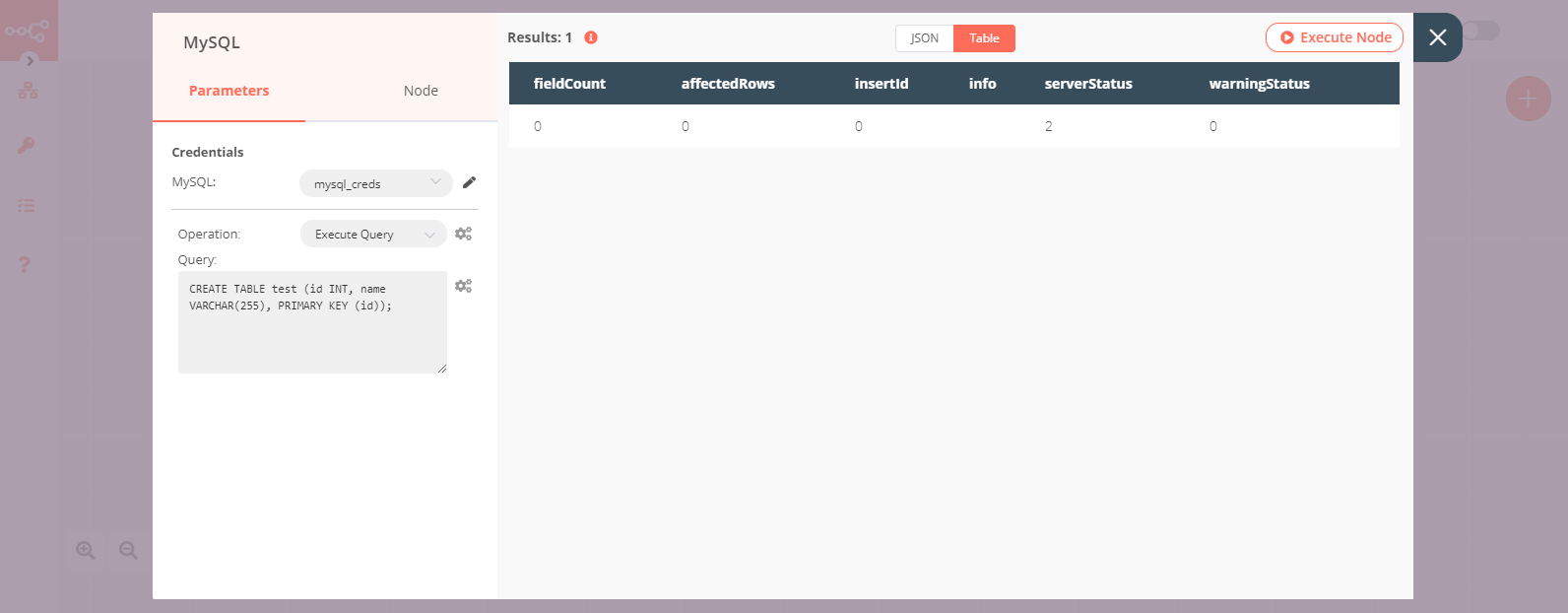Open the gears options next to Query

463,286
